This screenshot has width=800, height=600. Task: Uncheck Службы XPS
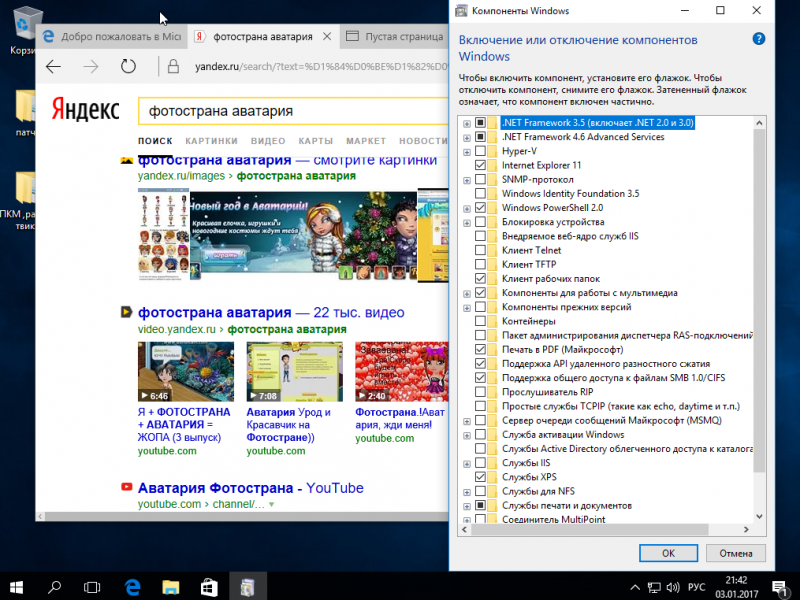[480, 477]
